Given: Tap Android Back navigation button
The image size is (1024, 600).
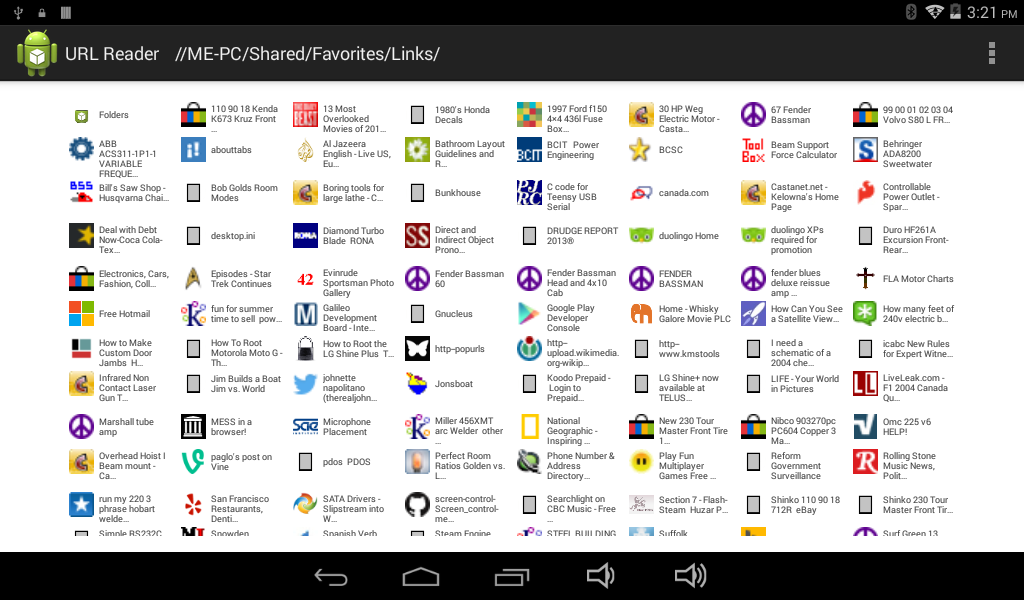Looking at the screenshot, I should [x=331, y=576].
